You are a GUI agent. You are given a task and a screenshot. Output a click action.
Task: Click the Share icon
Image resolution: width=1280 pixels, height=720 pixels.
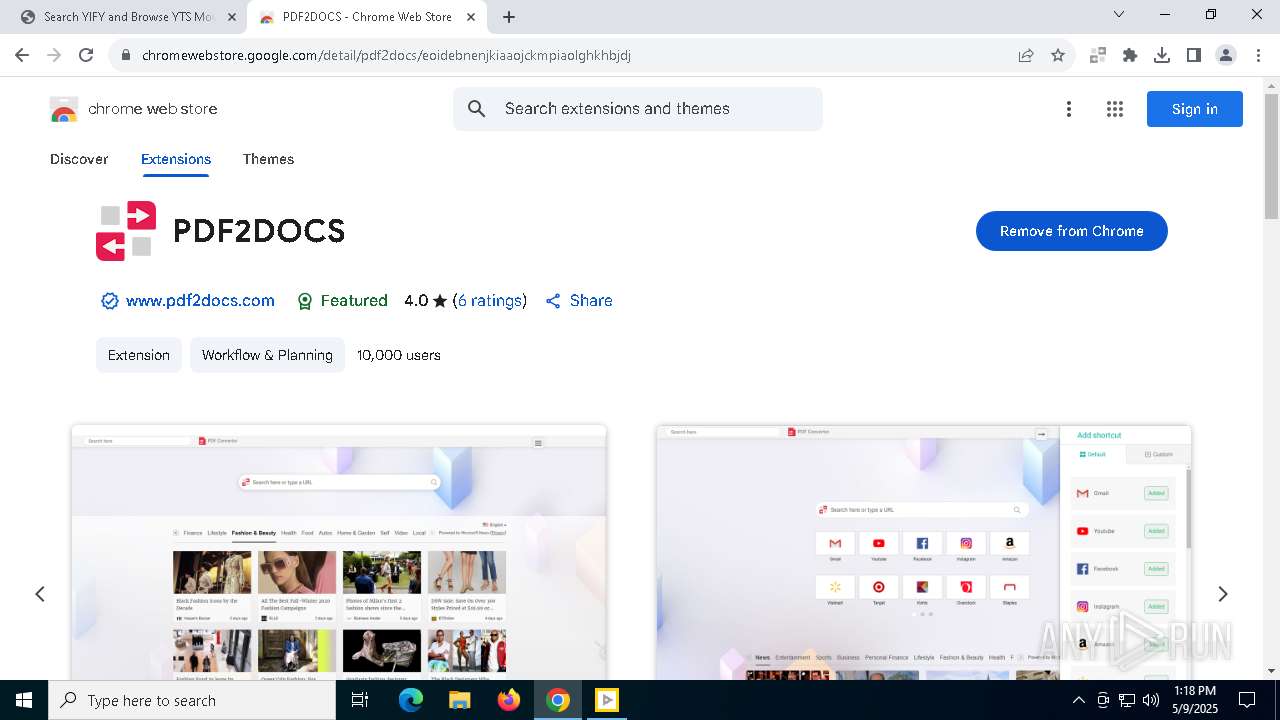(553, 301)
